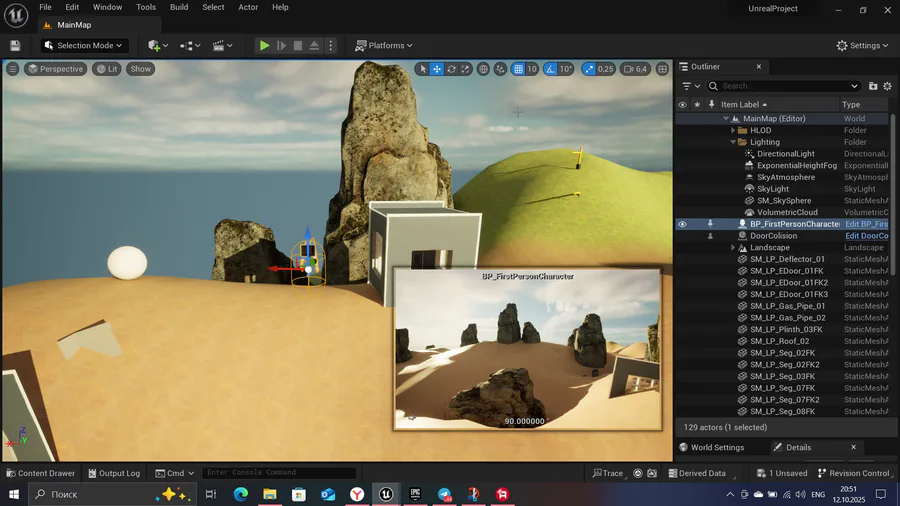The width and height of the screenshot is (900, 506).
Task: Open Outliner filter options dropdown
Action: 690,86
